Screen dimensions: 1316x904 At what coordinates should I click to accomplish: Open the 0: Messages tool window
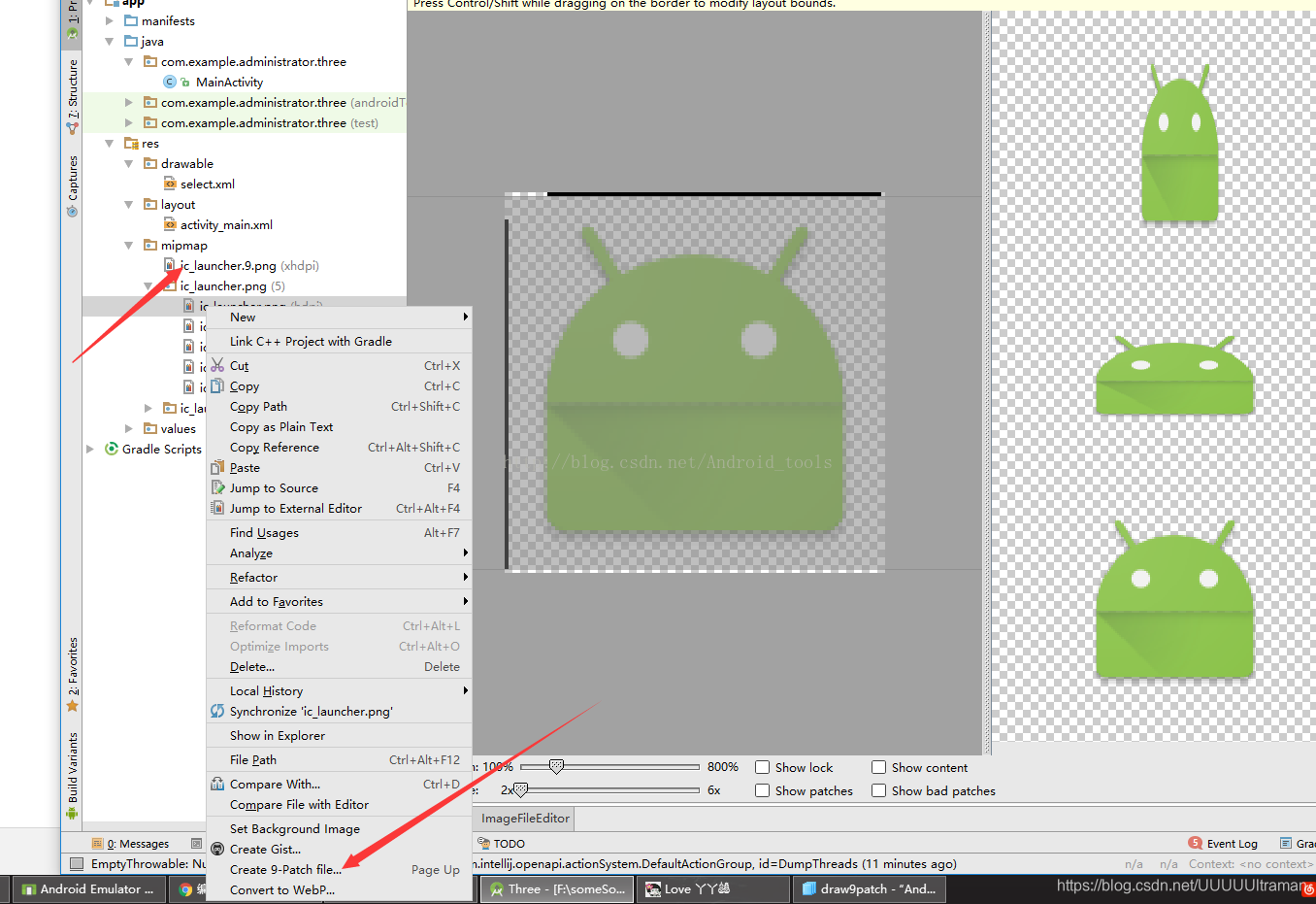[x=130, y=844]
